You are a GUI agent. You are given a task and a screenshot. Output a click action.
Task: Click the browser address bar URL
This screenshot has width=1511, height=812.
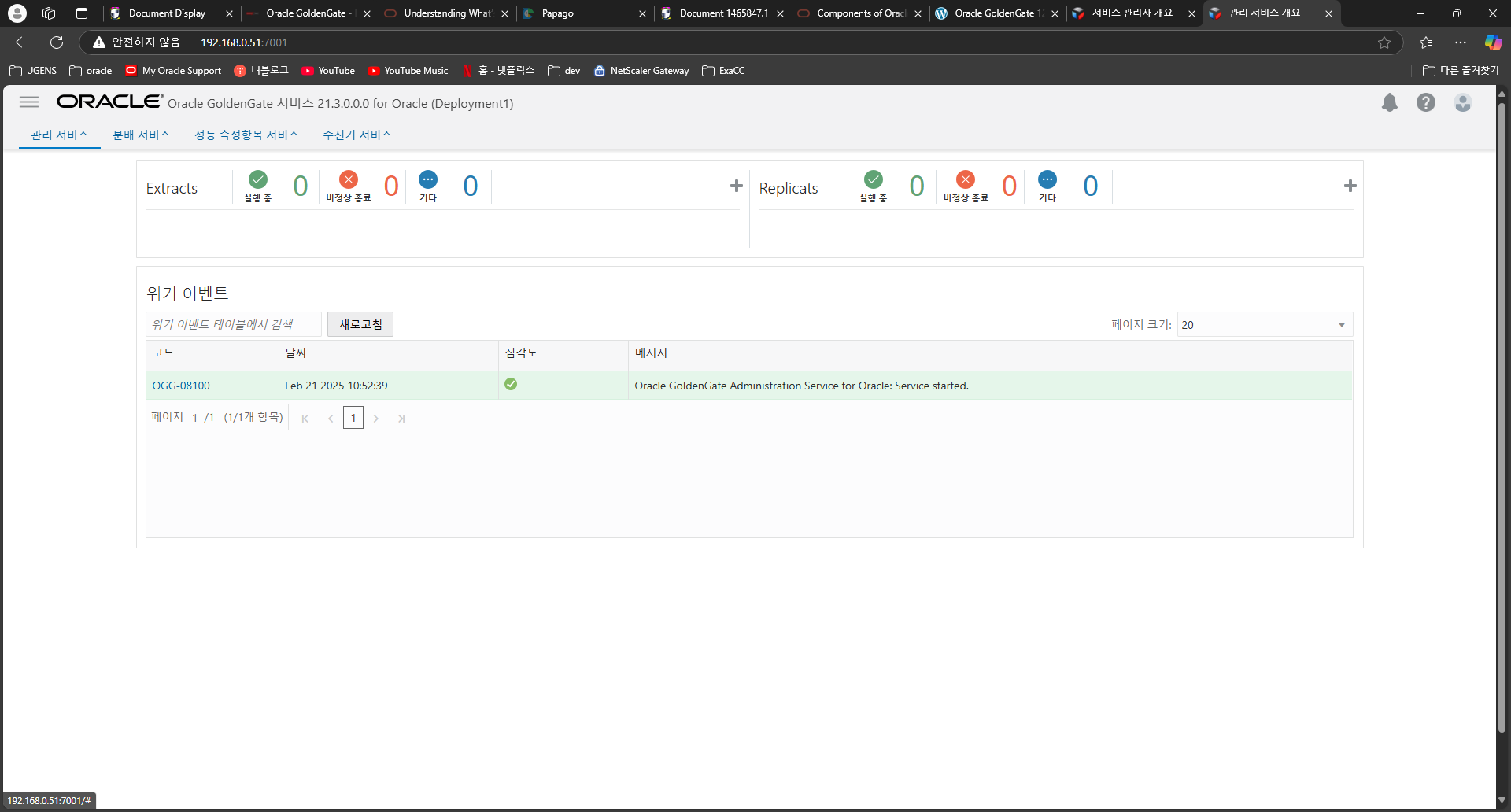[244, 42]
